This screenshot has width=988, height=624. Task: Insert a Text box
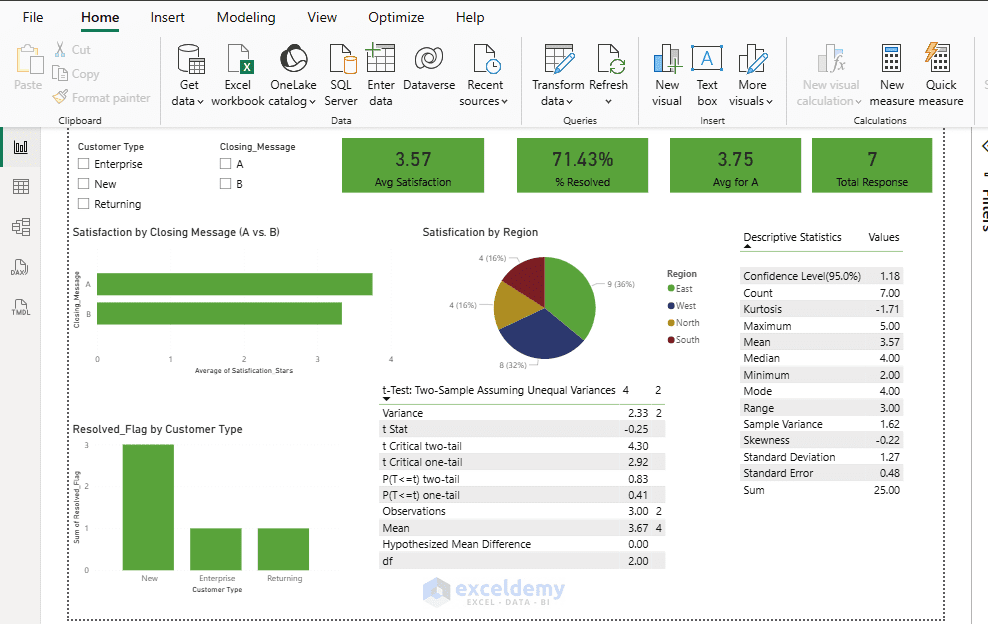pos(707,74)
